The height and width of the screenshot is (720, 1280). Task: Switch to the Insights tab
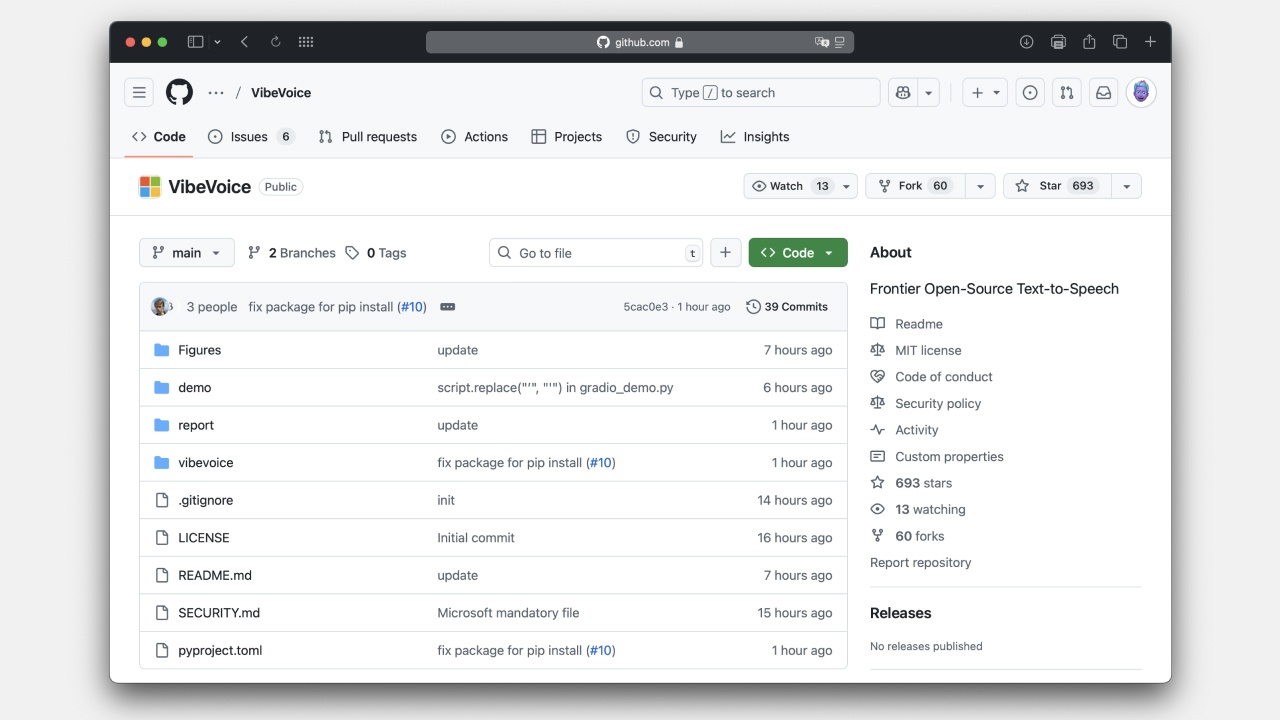point(755,137)
